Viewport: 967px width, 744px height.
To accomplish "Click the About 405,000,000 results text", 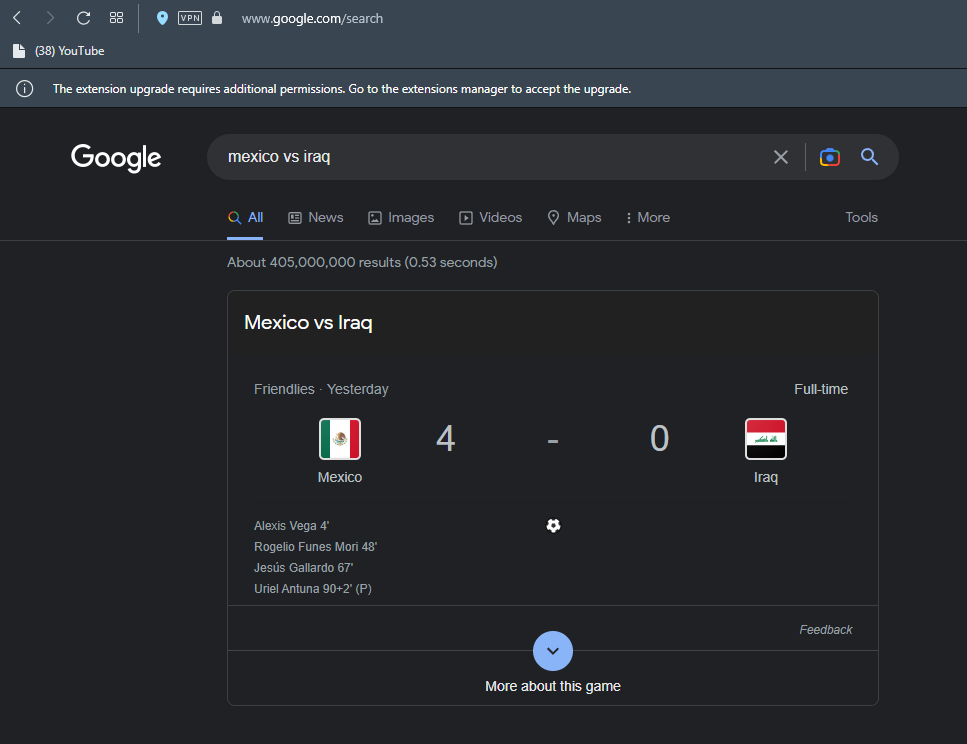I will click(x=362, y=262).
